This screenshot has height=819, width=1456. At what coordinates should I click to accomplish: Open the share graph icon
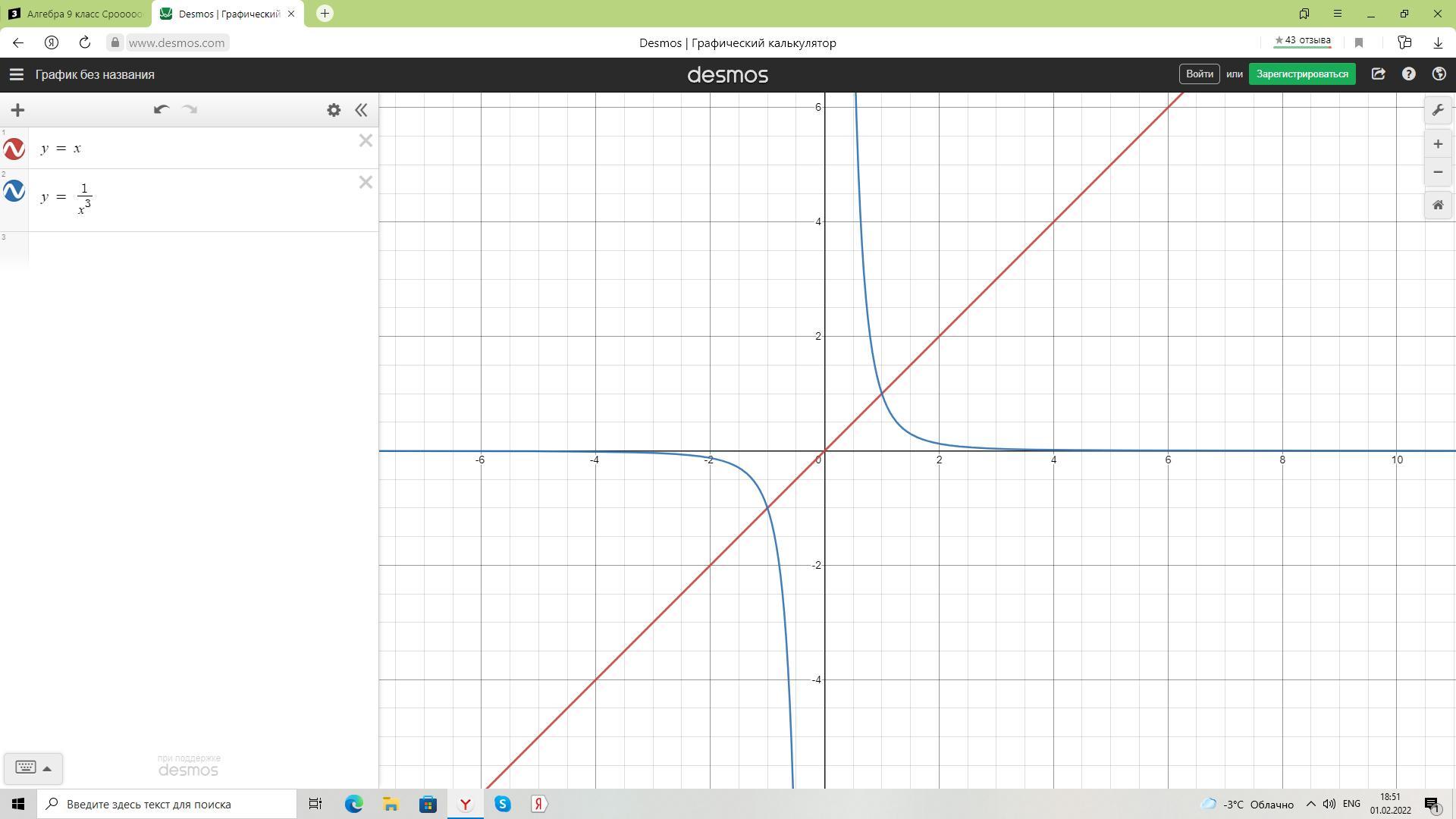pyautogui.click(x=1378, y=74)
